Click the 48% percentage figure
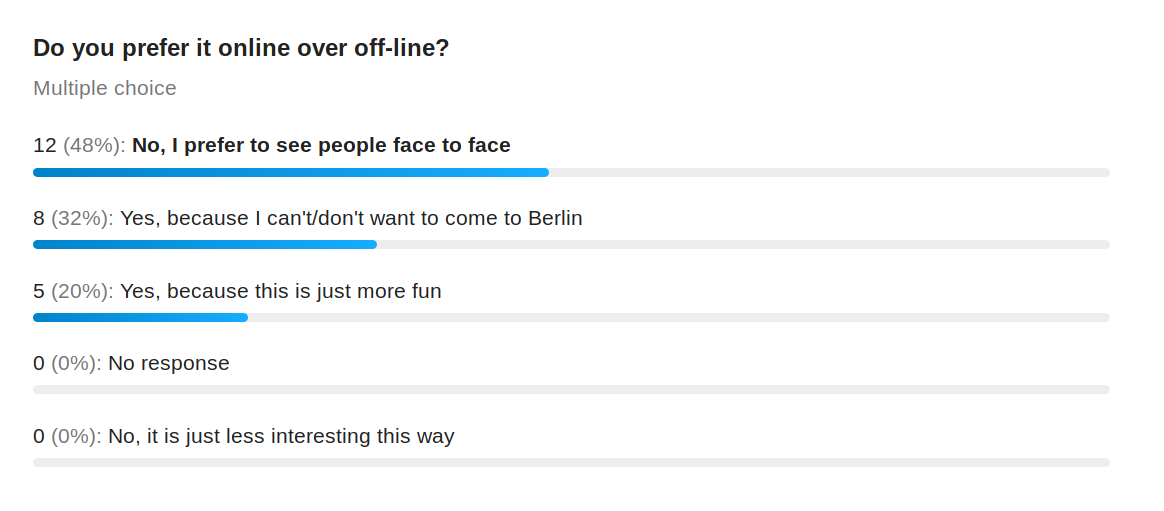 coord(93,146)
